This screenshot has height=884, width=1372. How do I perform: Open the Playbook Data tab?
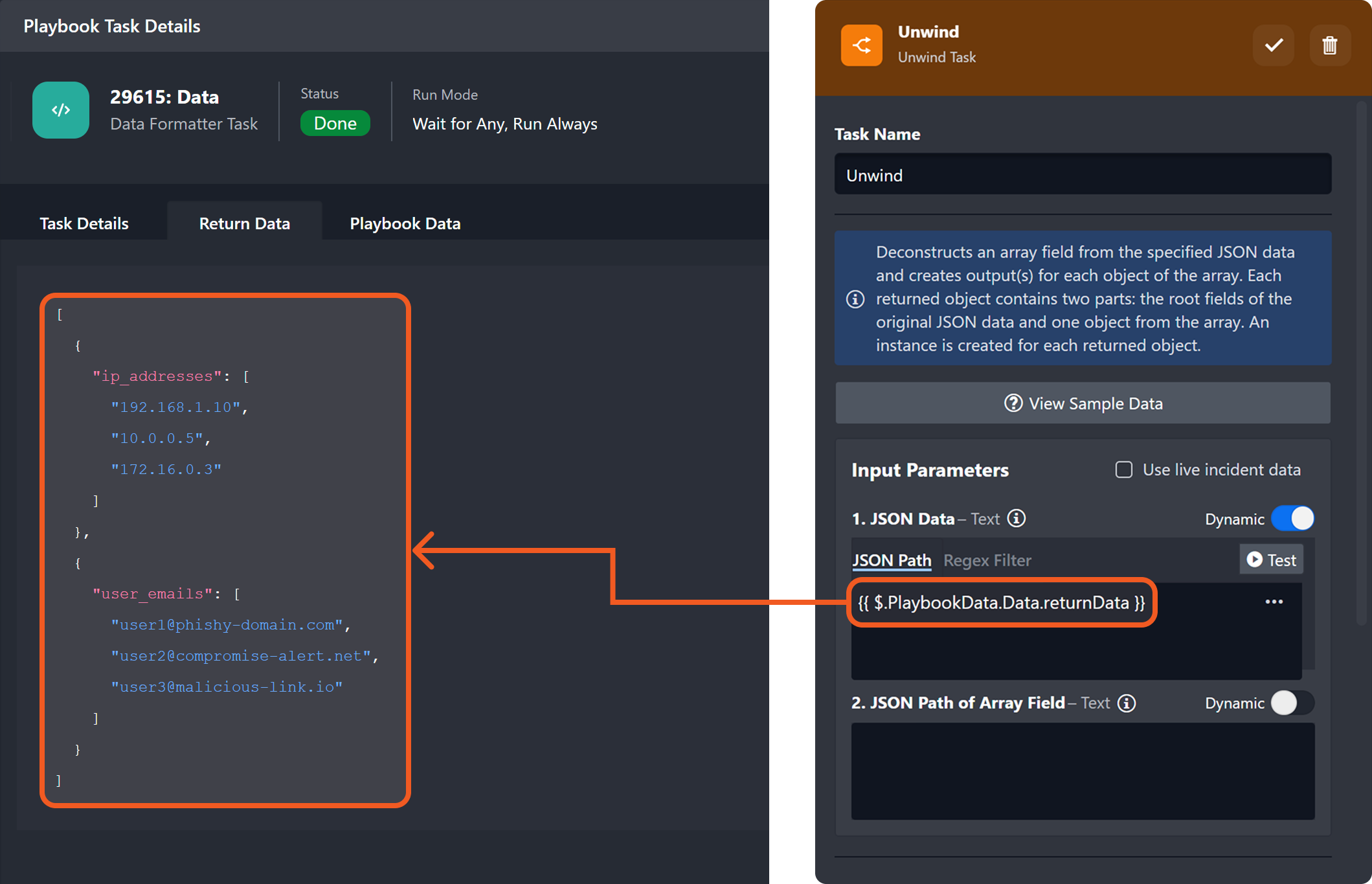405,223
